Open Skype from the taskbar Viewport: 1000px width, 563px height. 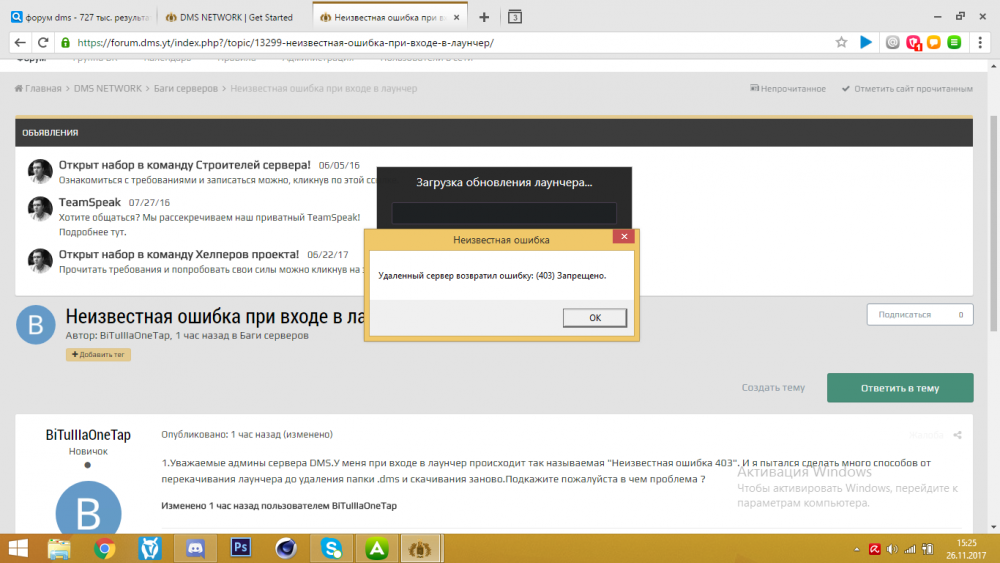(330, 547)
